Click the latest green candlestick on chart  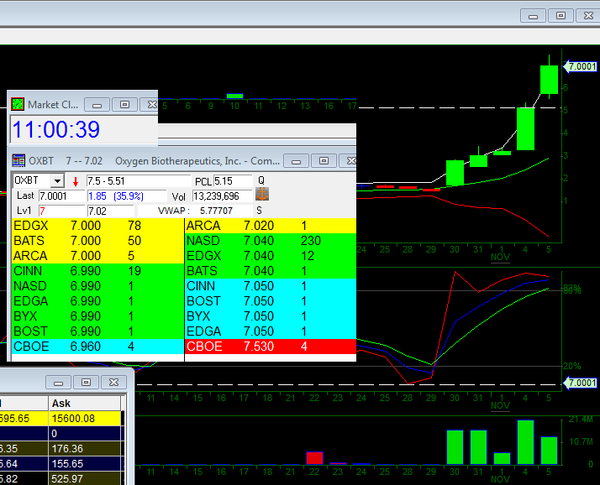(x=549, y=80)
